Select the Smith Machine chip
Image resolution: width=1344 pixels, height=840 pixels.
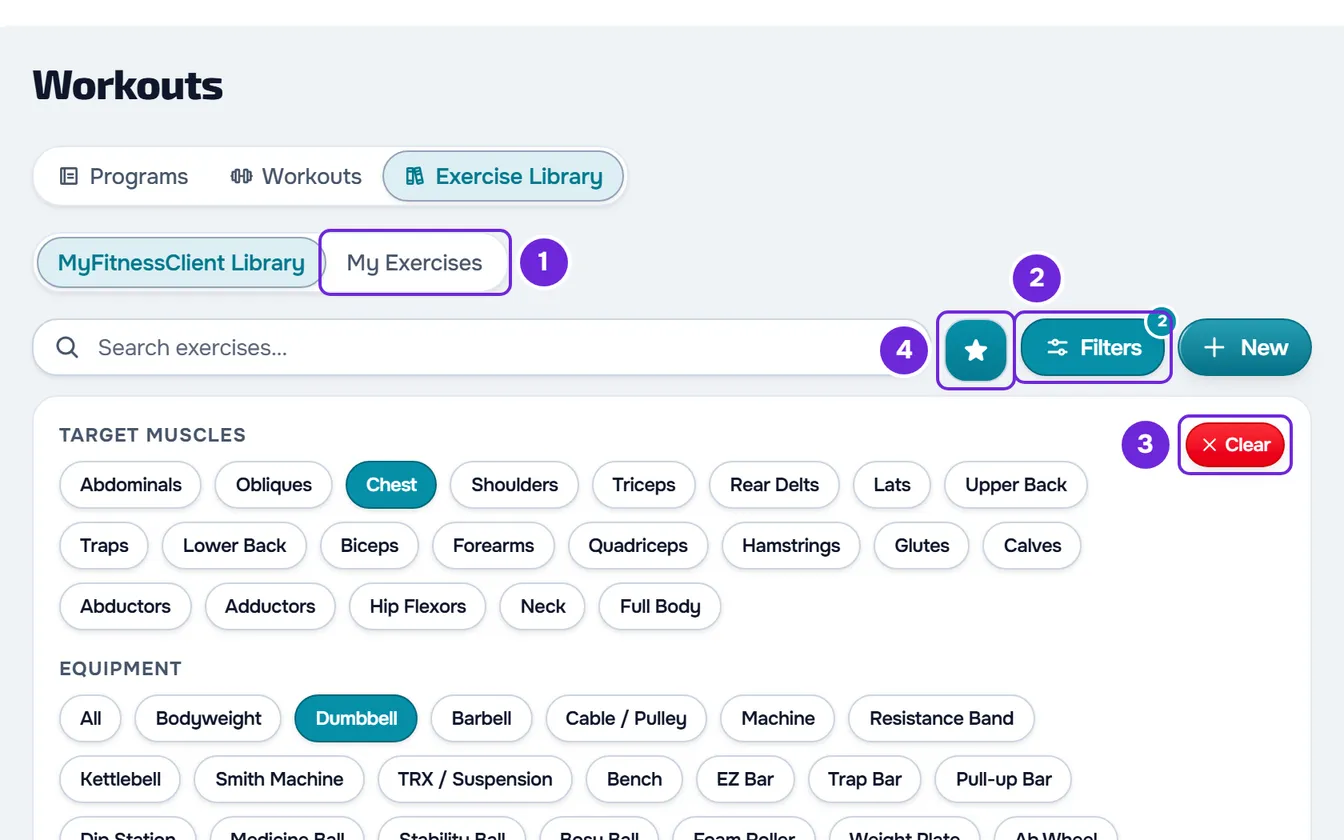click(x=279, y=780)
